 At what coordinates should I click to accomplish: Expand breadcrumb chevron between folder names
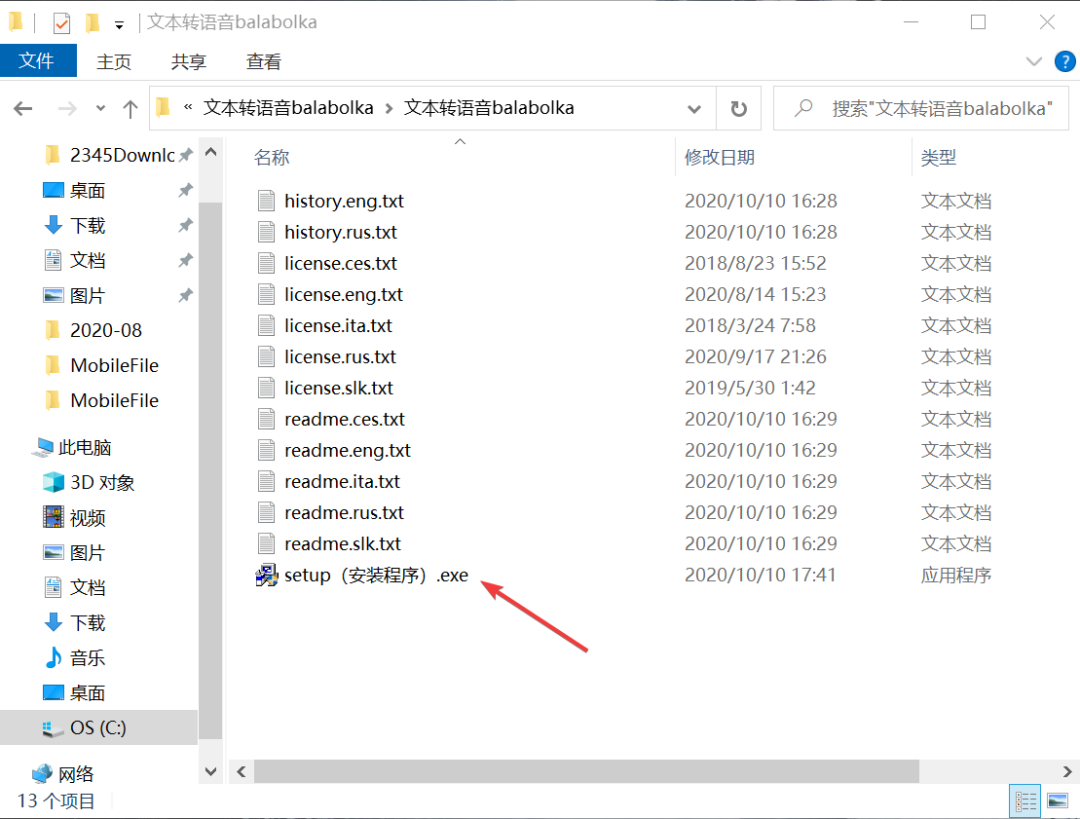click(389, 108)
